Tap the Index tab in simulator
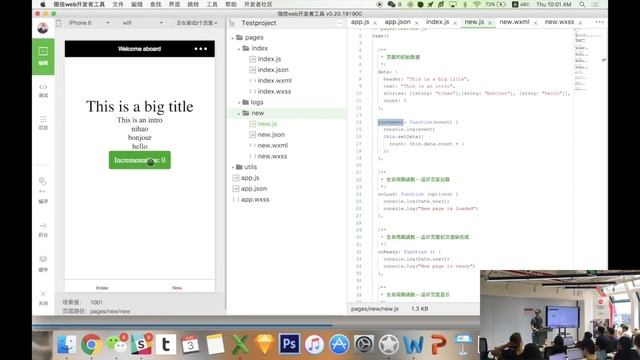 102,288
